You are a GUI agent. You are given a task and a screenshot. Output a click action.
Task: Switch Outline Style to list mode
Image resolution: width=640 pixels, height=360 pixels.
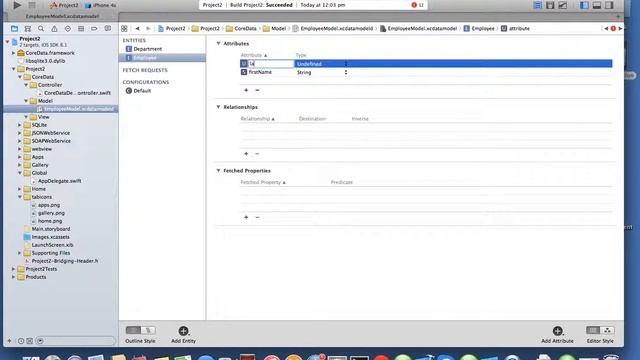click(133, 330)
